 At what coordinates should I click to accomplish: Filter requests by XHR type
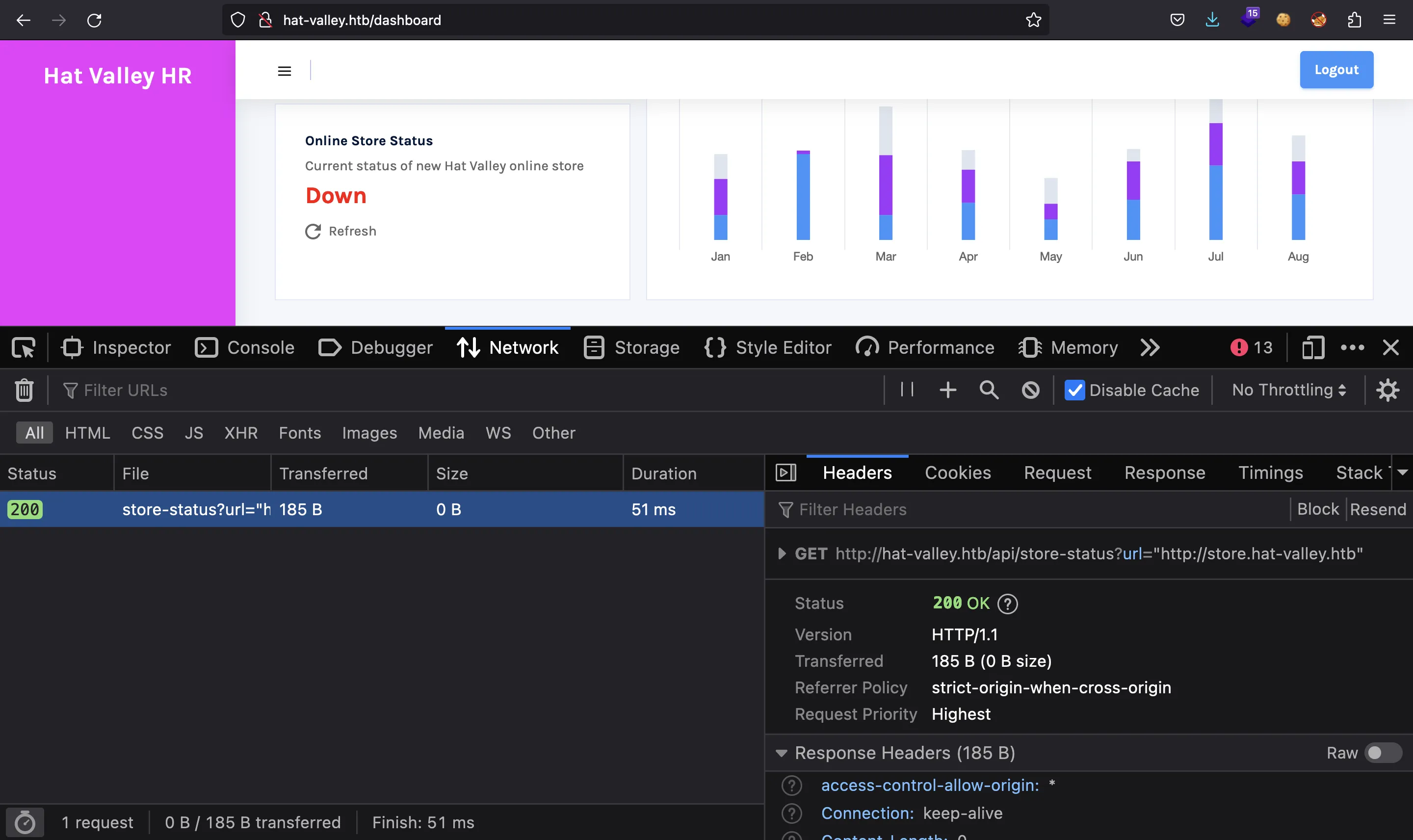(240, 432)
